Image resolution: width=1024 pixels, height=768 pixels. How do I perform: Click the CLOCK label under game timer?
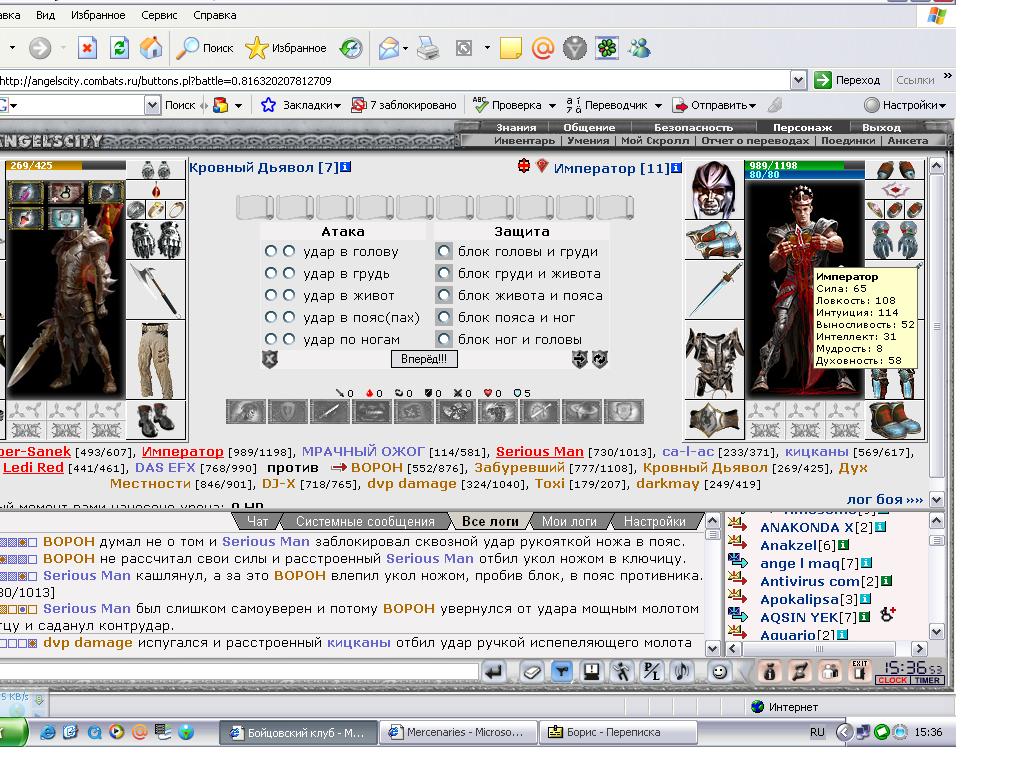[x=892, y=680]
